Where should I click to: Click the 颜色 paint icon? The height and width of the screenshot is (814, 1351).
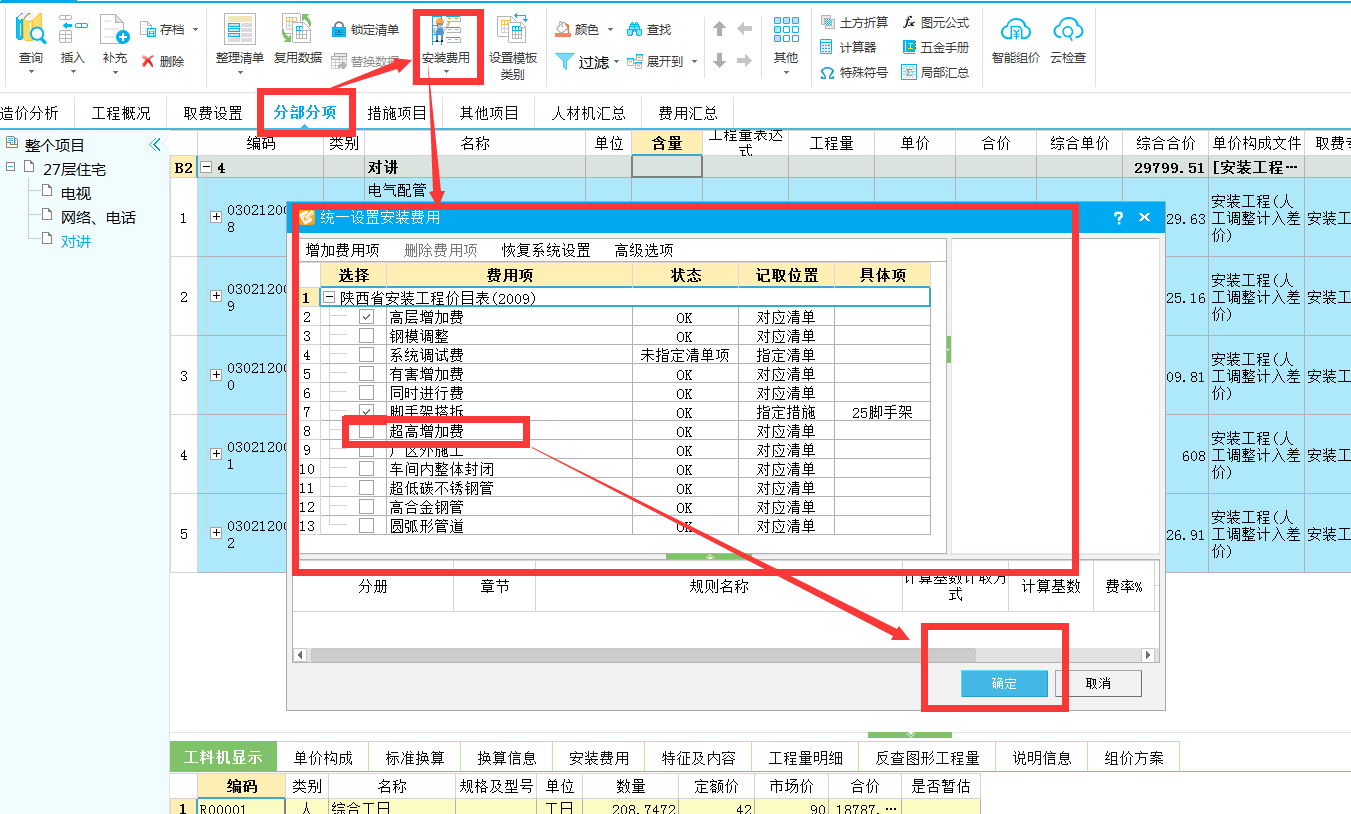click(x=563, y=30)
